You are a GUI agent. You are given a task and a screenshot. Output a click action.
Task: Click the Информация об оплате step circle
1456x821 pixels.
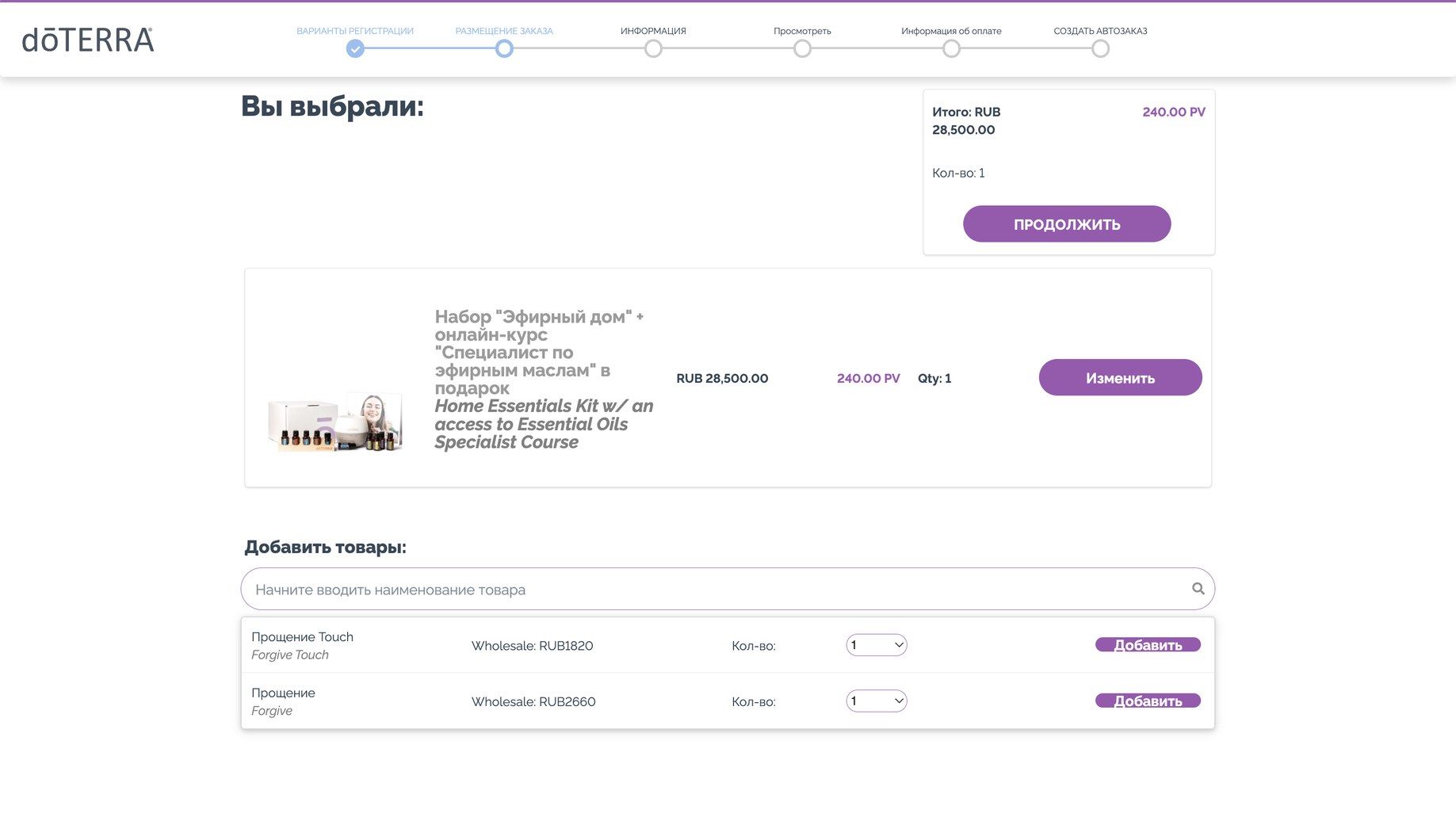(x=951, y=49)
